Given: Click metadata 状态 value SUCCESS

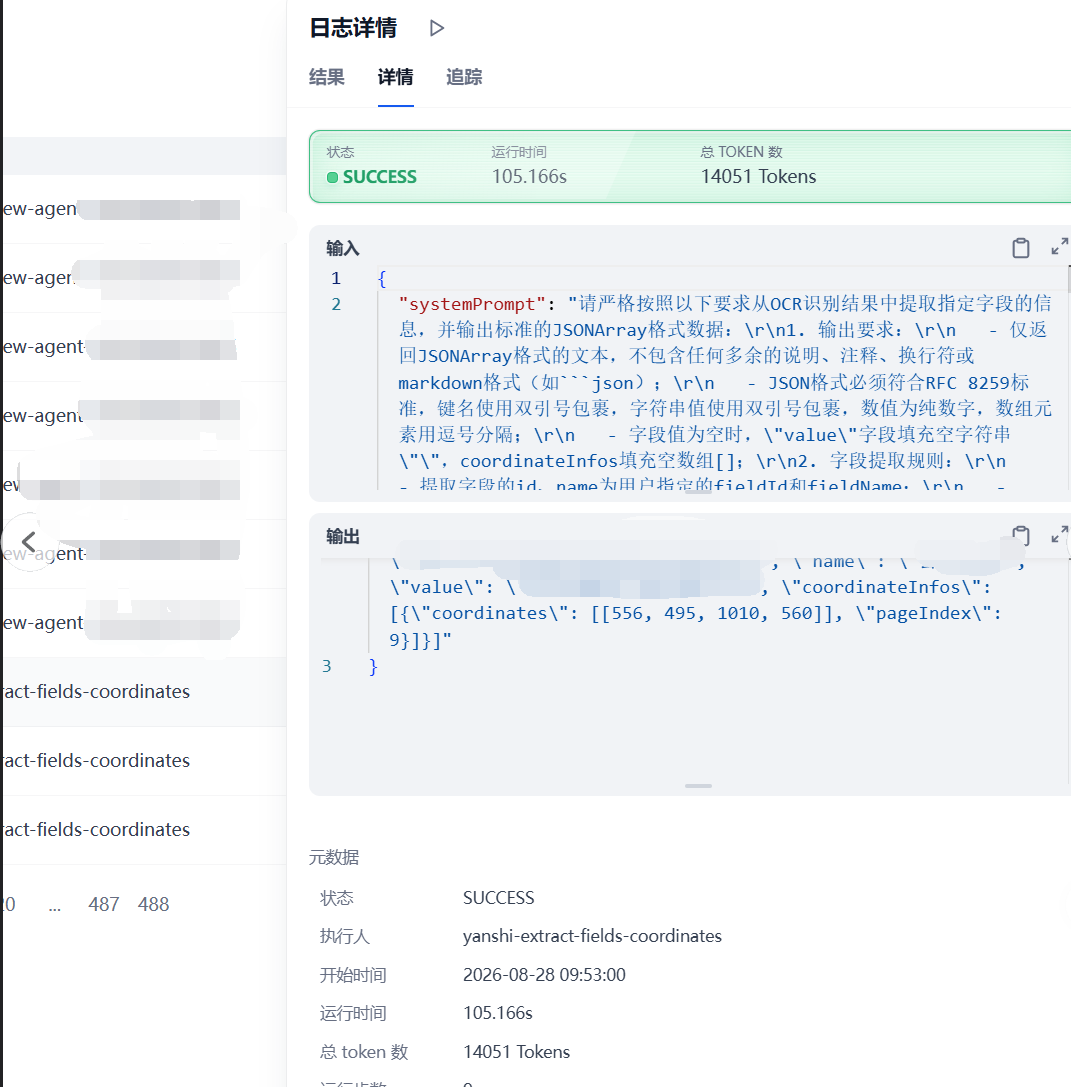Looking at the screenshot, I should pyautogui.click(x=498, y=898).
